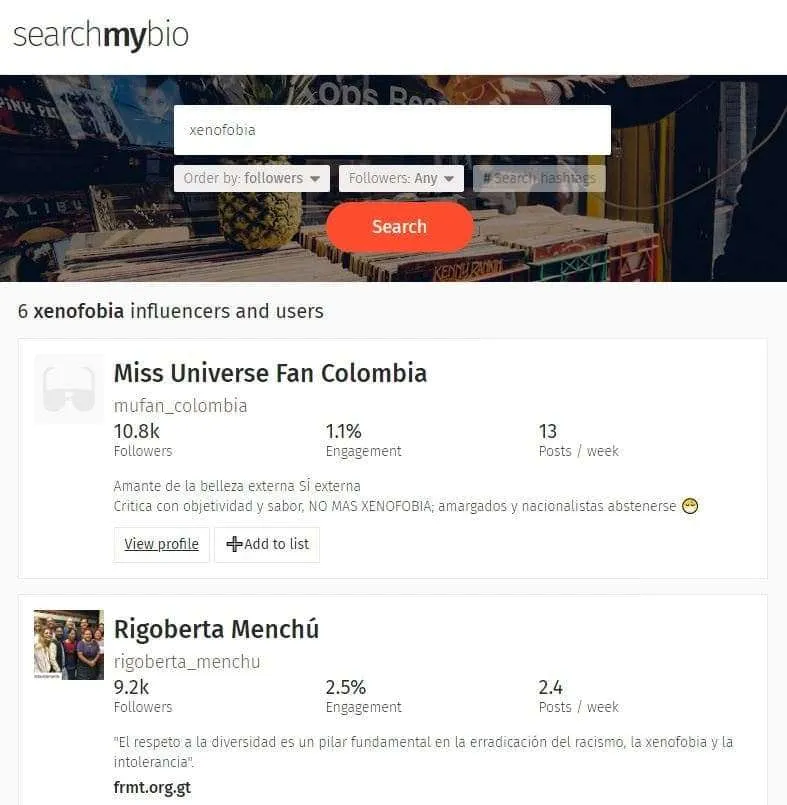The image size is (787, 805).
Task: Visit the frmt.org.gt link
Action: [152, 788]
